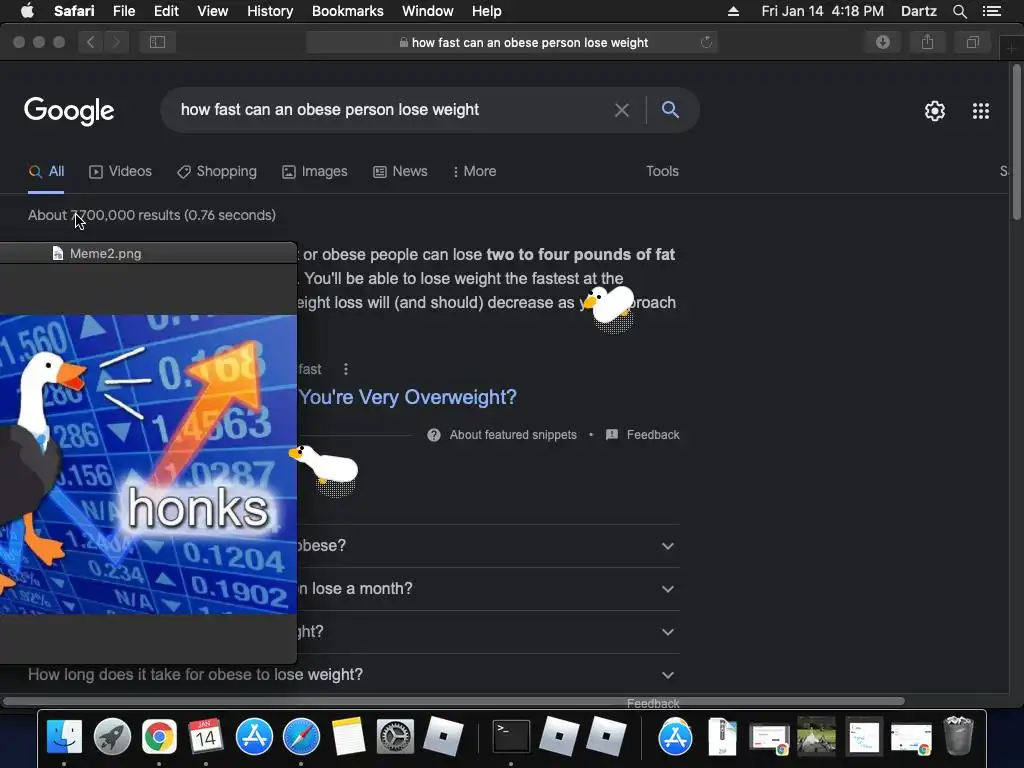Viewport: 1024px width, 768px height.
Task: Go to the Google homepage via logo
Action: 69,111
